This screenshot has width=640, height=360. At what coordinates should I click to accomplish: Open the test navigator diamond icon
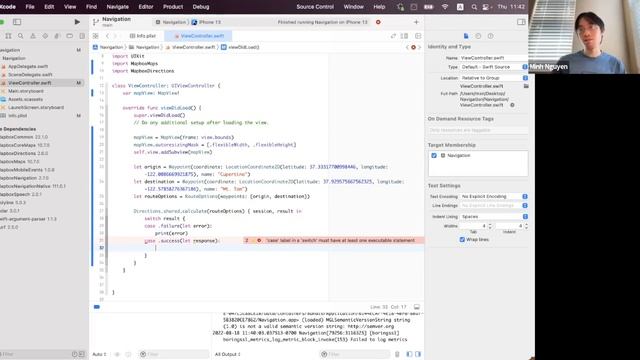[45, 36]
